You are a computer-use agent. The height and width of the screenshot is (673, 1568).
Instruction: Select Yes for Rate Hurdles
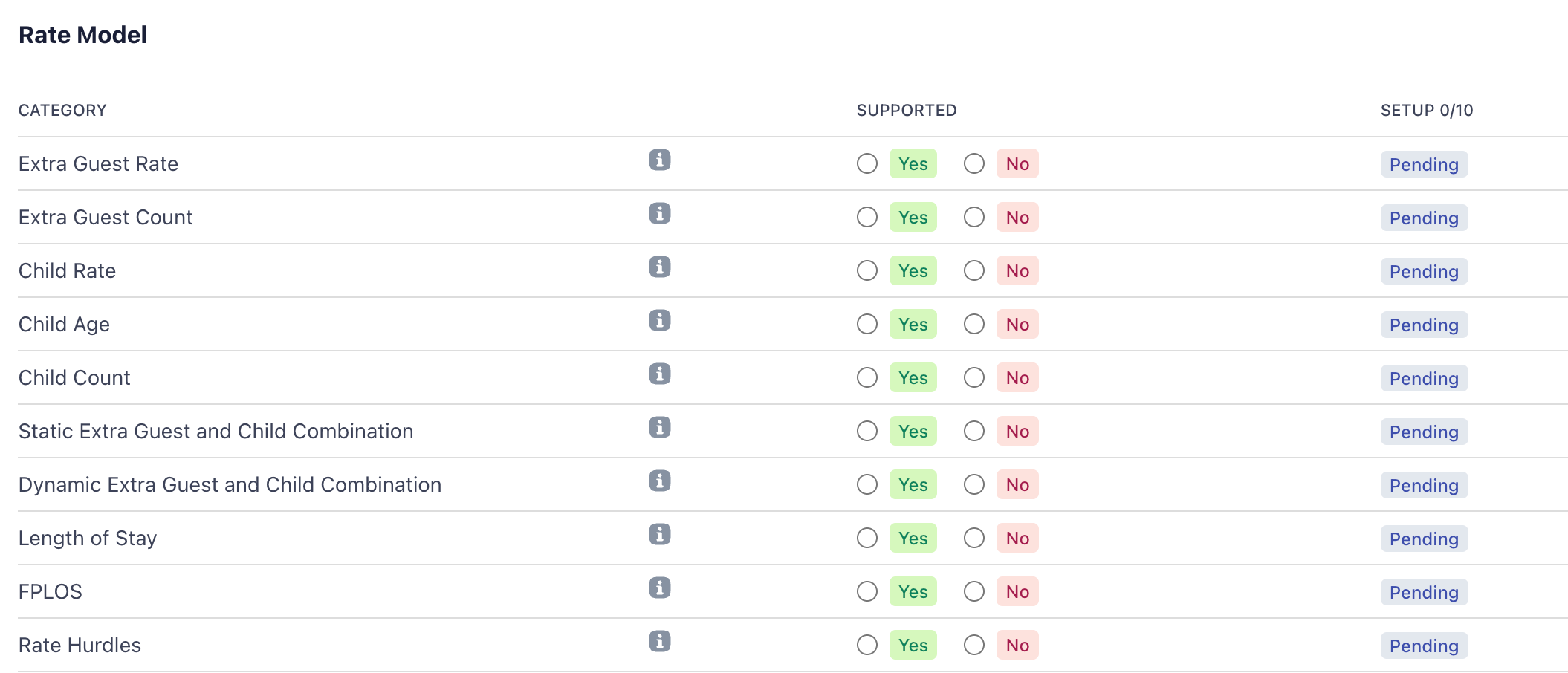[x=867, y=646]
